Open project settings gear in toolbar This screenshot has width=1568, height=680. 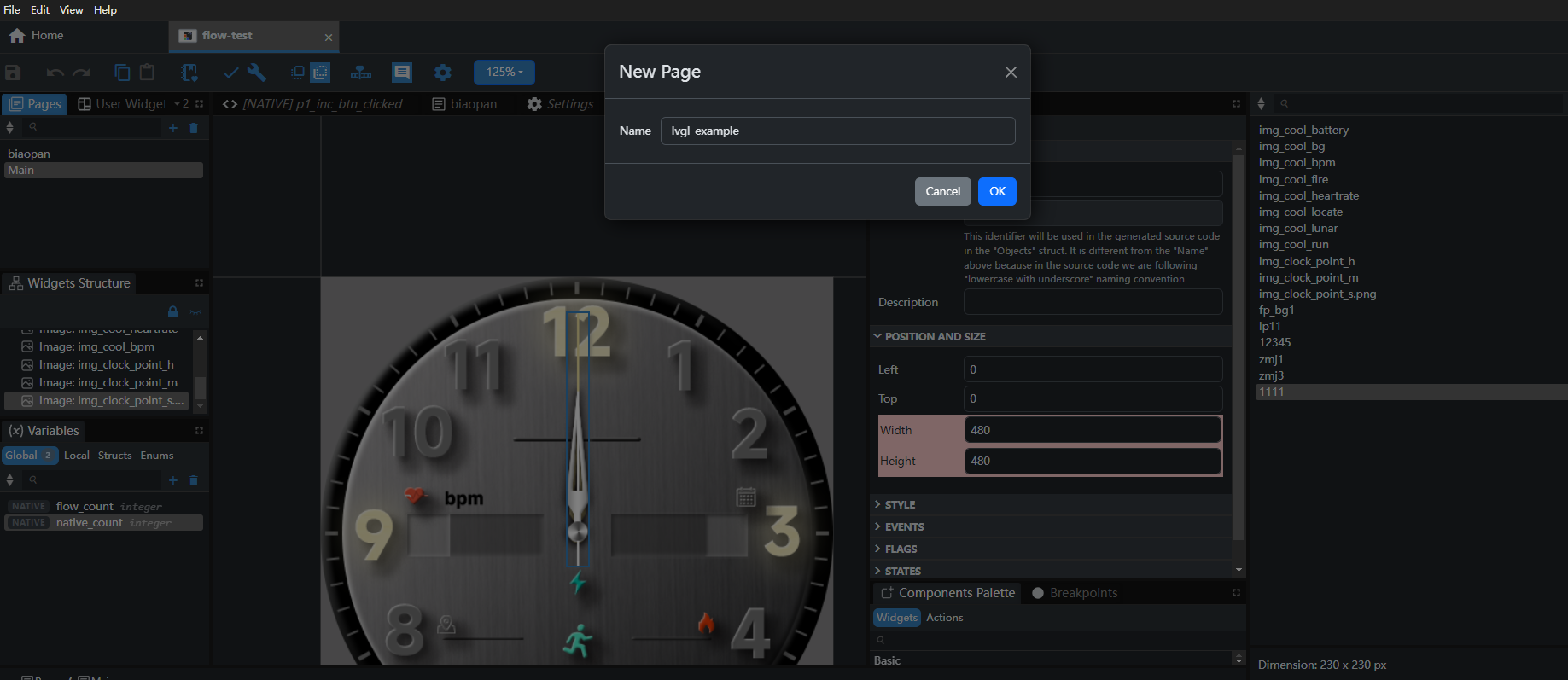(442, 73)
